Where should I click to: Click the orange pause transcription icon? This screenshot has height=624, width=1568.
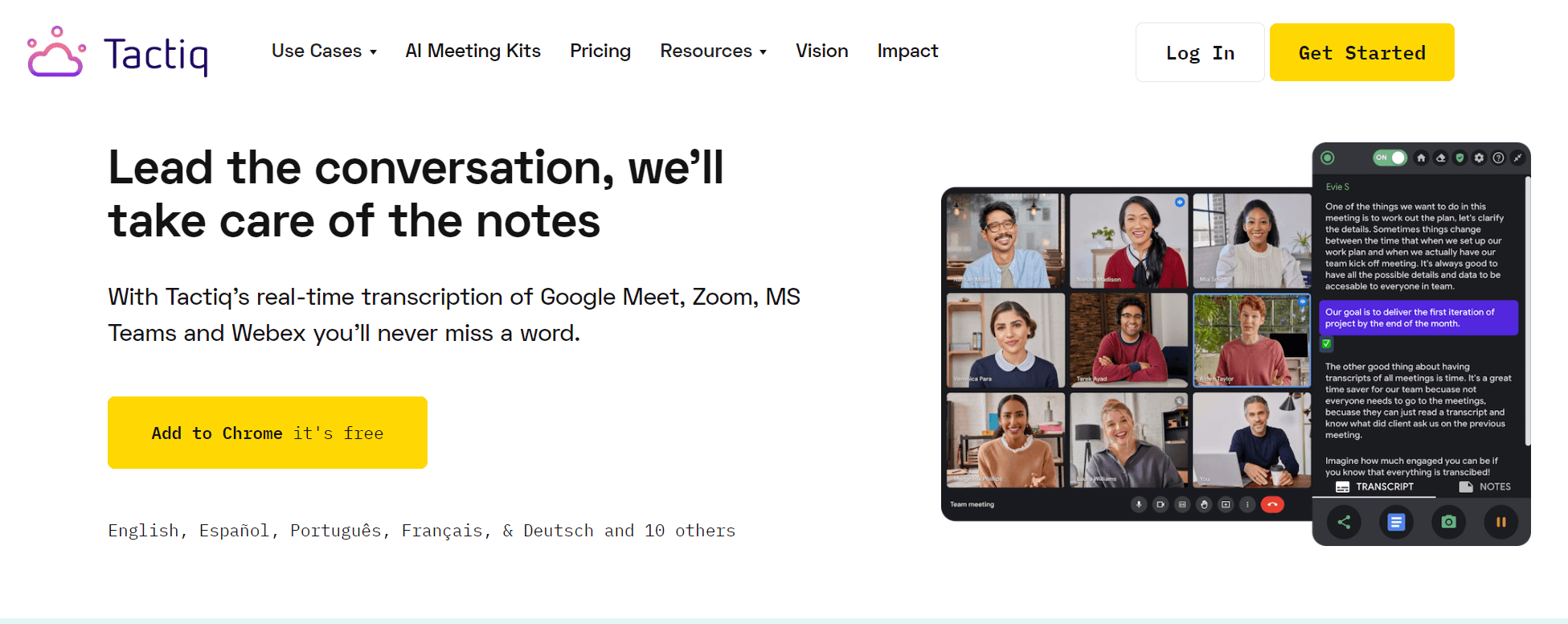[1500, 522]
